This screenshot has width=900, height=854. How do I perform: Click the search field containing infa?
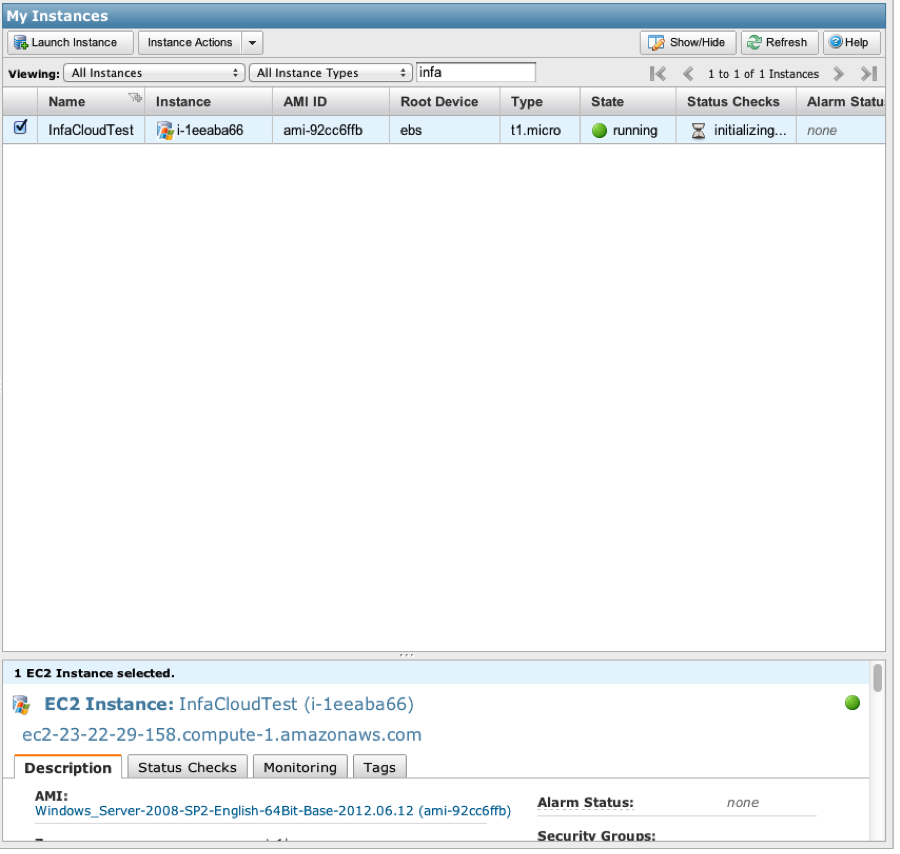click(476, 72)
